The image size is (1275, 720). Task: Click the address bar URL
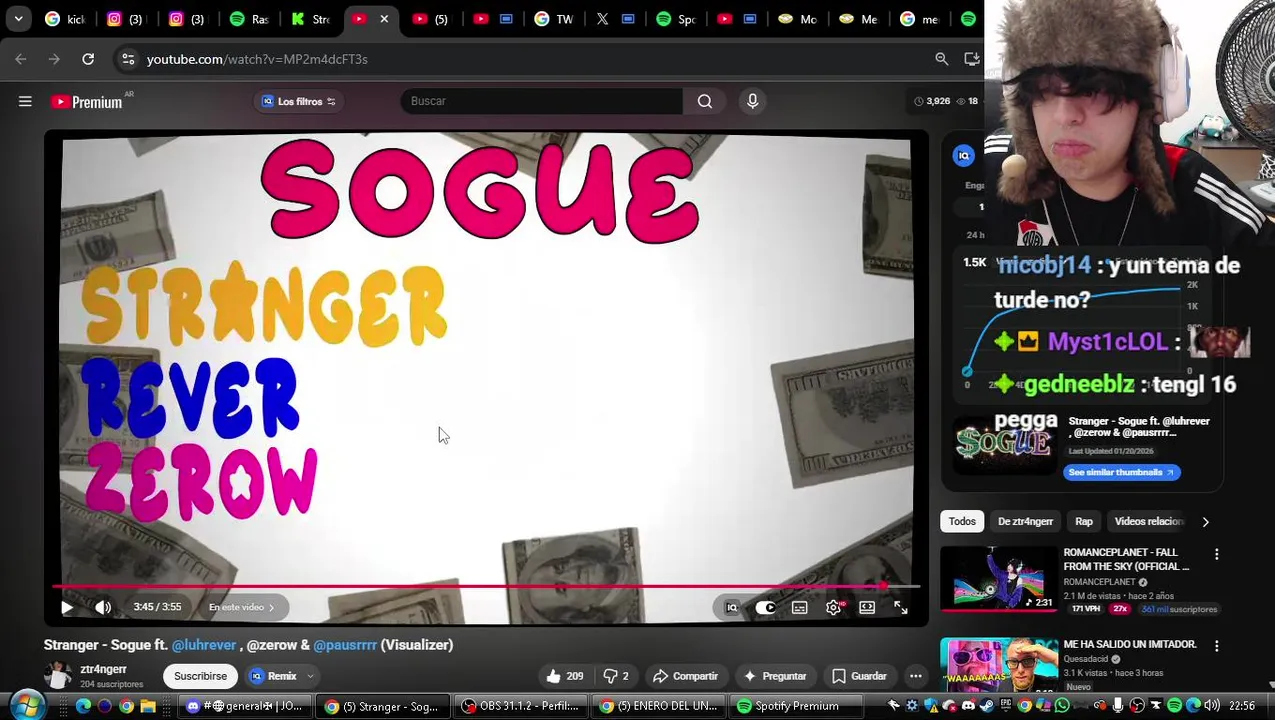(257, 59)
